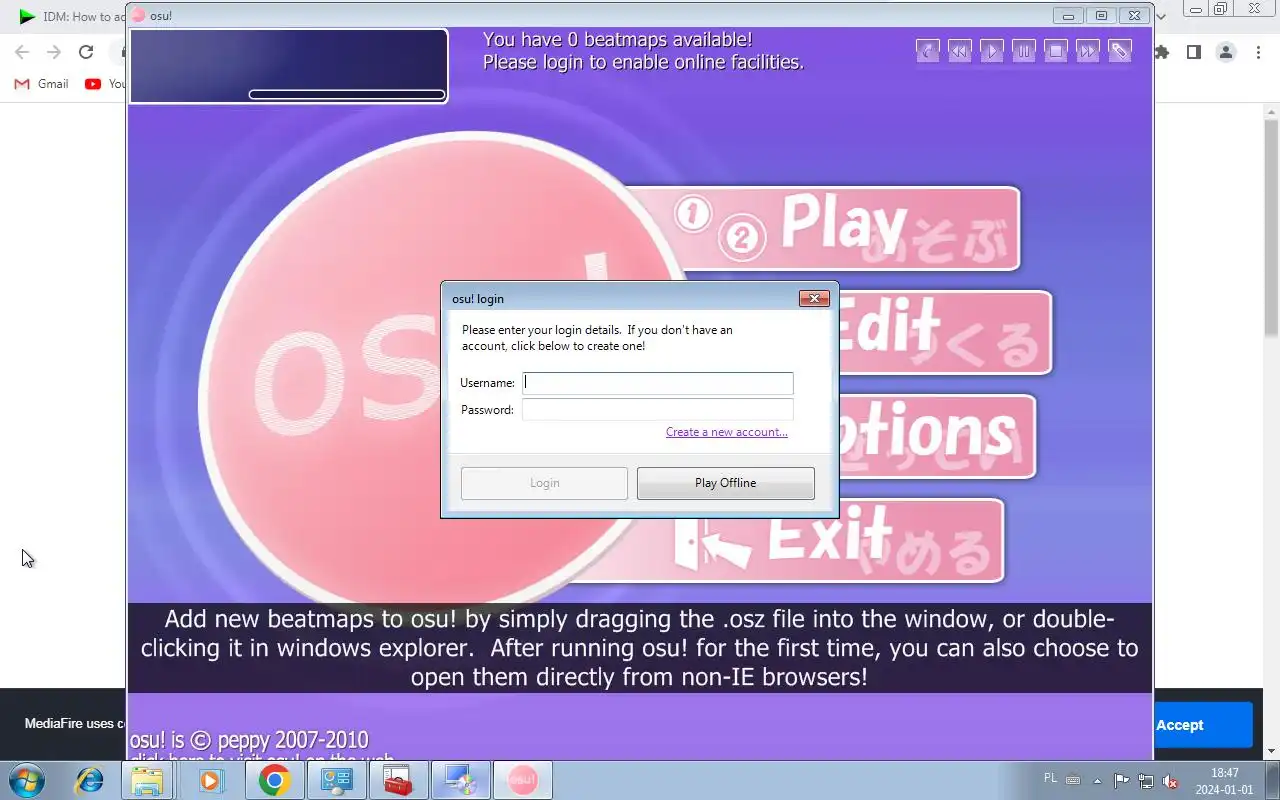Open the Options menu button
The height and width of the screenshot is (800, 1280).
937,436
